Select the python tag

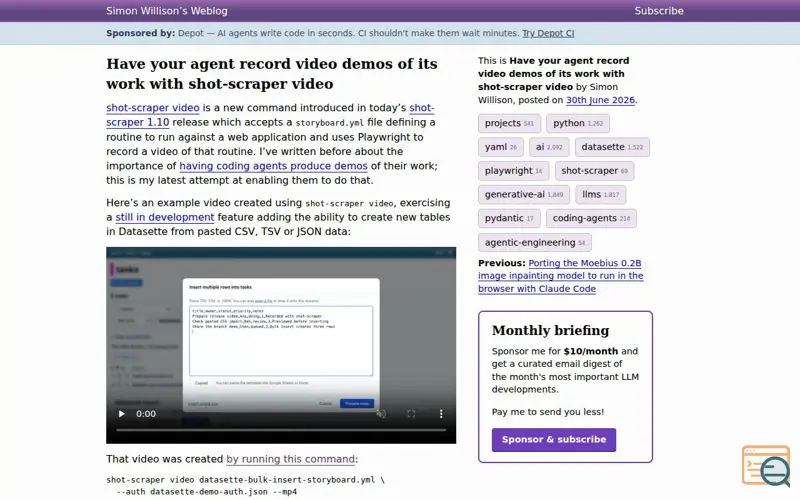click(x=578, y=123)
